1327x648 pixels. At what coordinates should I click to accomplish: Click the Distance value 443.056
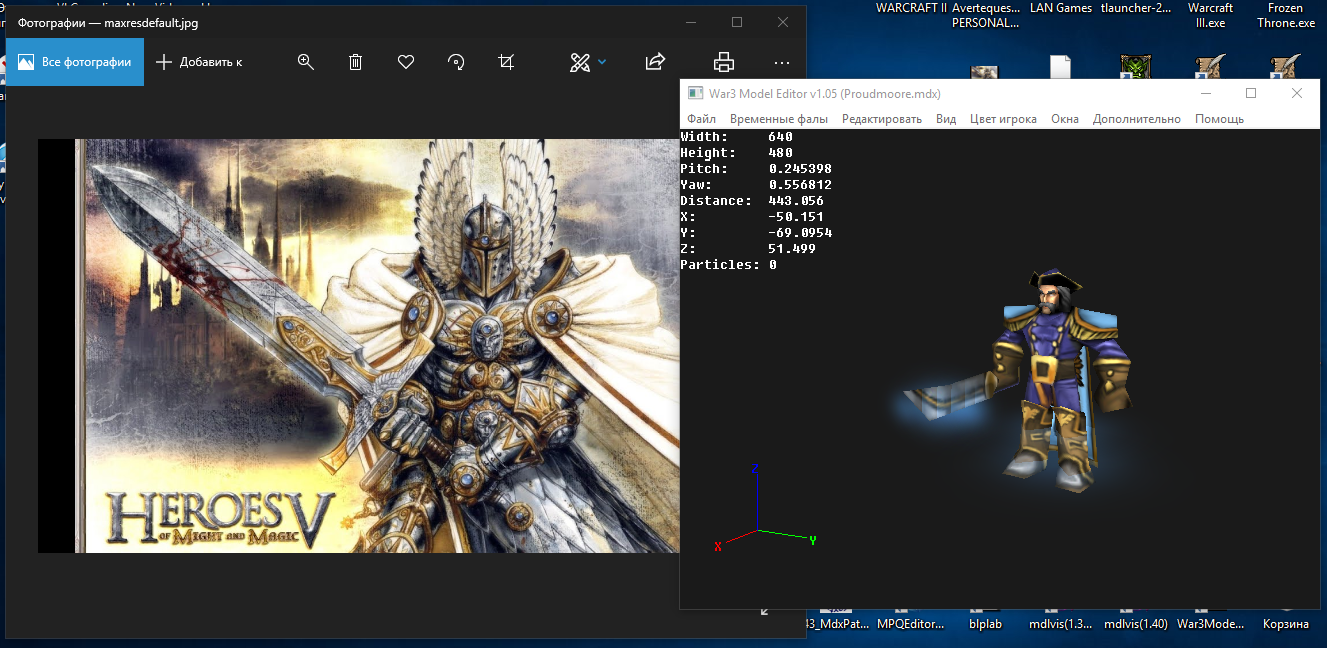click(796, 201)
